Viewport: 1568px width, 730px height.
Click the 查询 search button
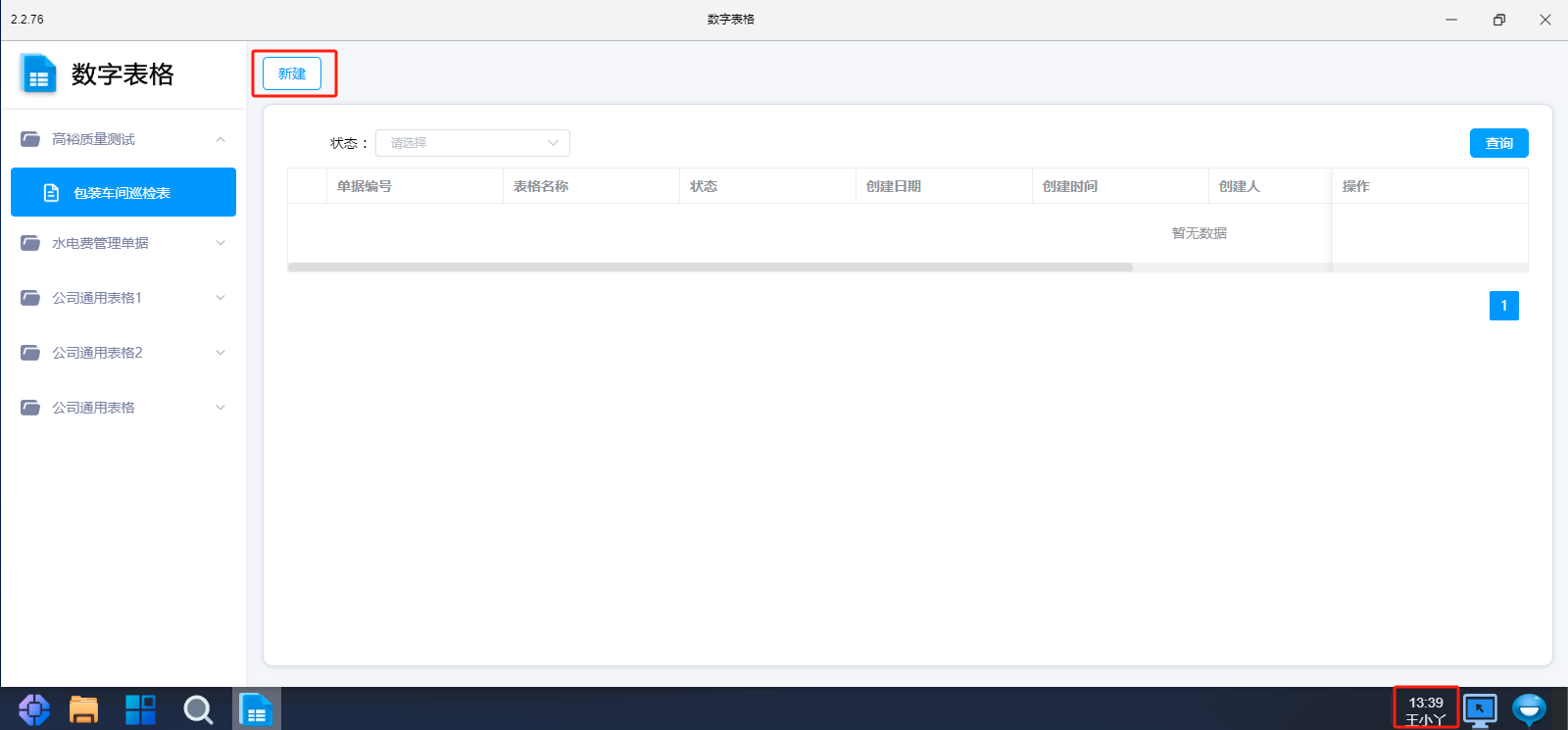(1498, 143)
